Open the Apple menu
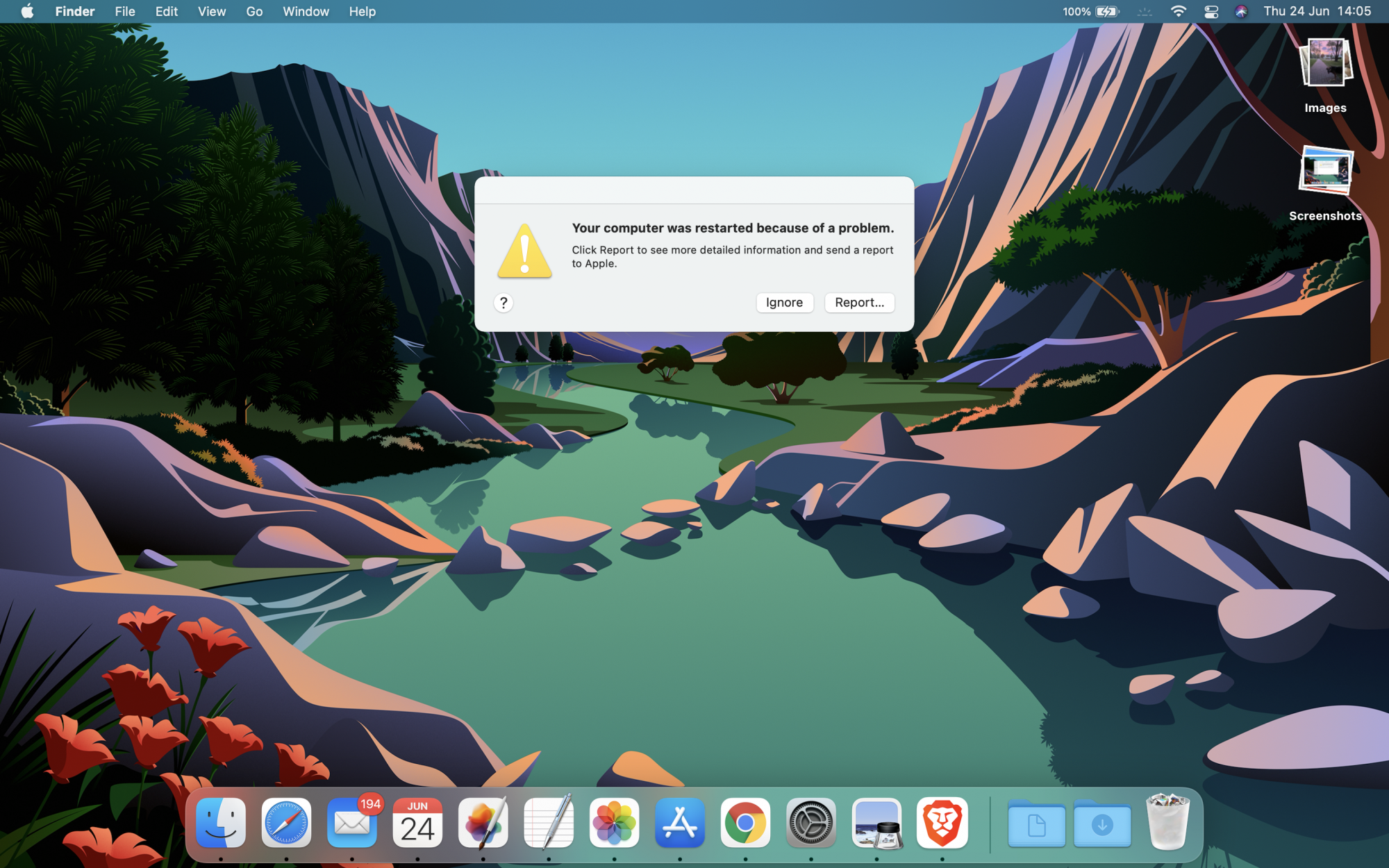Image resolution: width=1389 pixels, height=868 pixels. (x=27, y=11)
